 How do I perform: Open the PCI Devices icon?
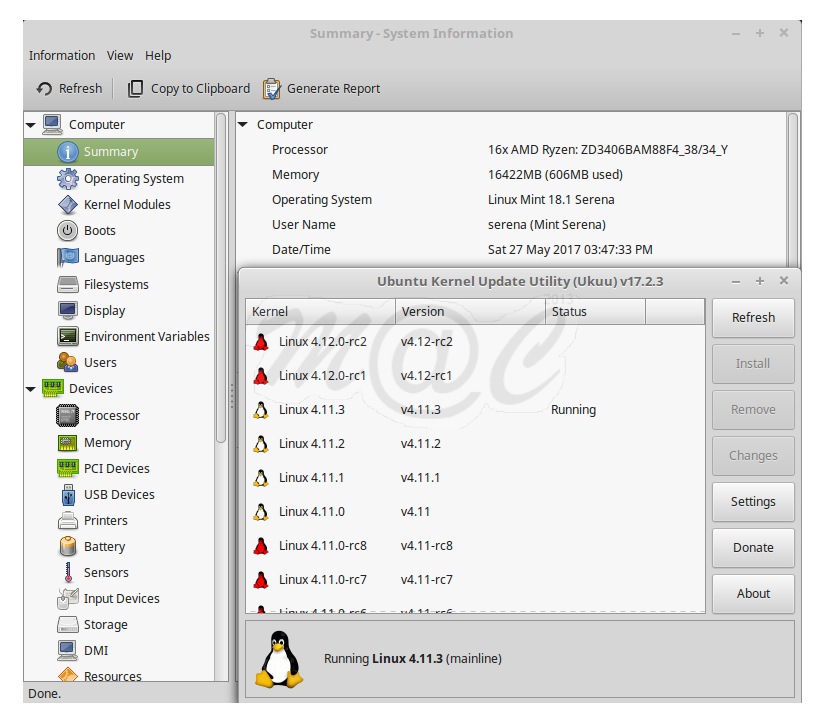[x=67, y=468]
